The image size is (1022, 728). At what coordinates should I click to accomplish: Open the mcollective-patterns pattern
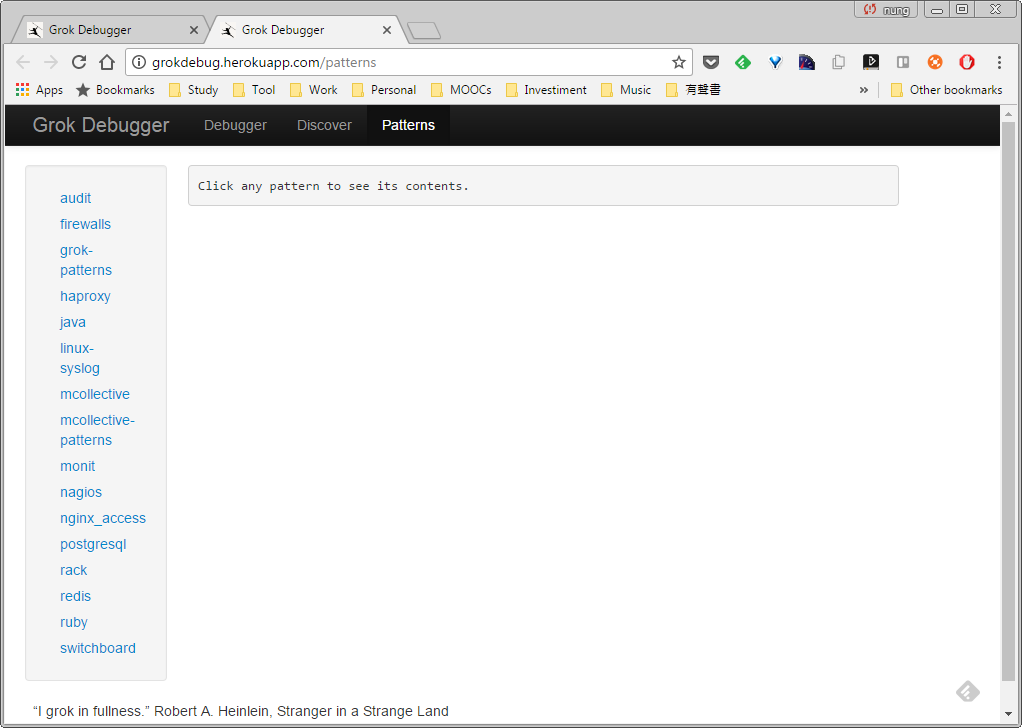98,430
